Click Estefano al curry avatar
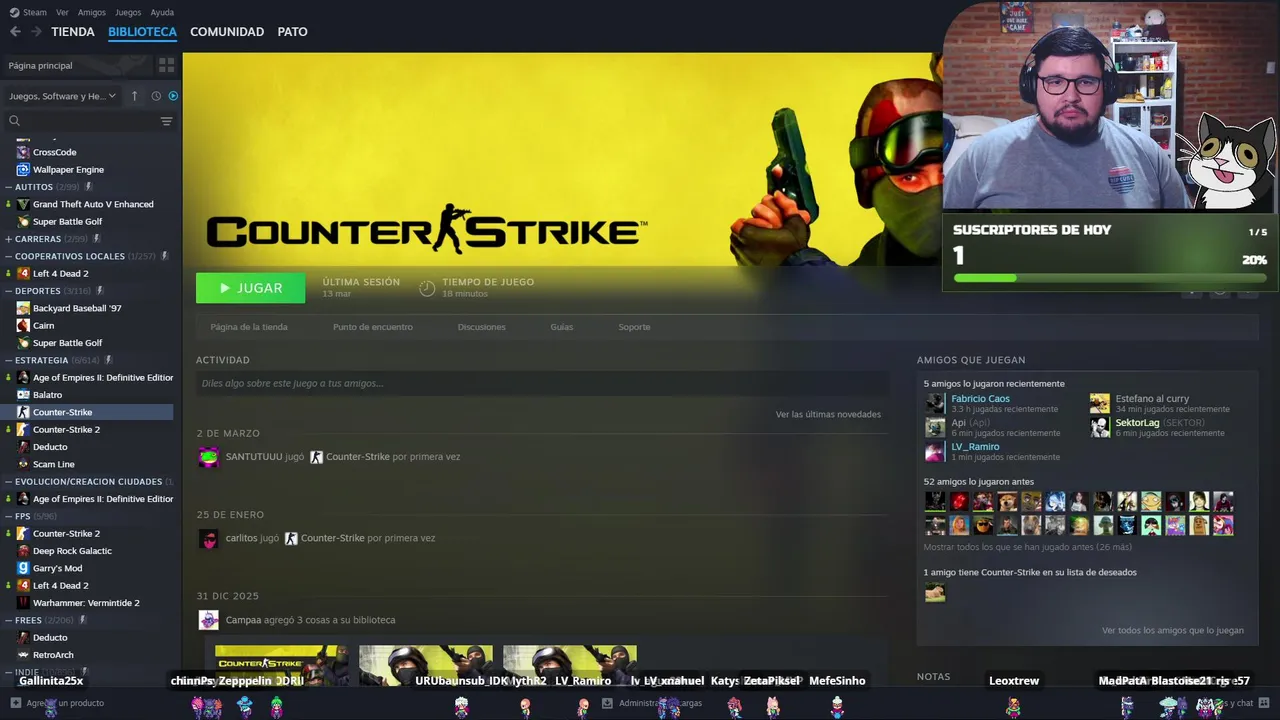Screen dimensions: 1280x720 pyautogui.click(x=1099, y=403)
